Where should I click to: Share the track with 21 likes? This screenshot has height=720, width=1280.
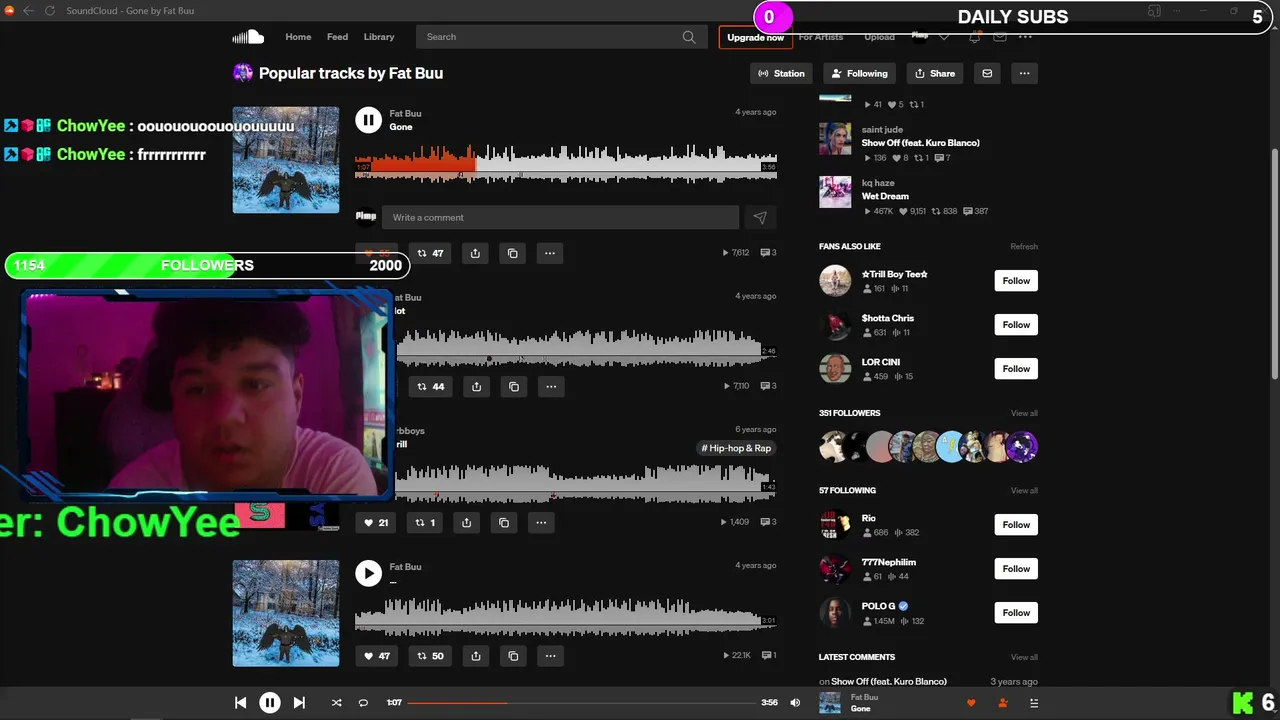pyautogui.click(x=467, y=522)
